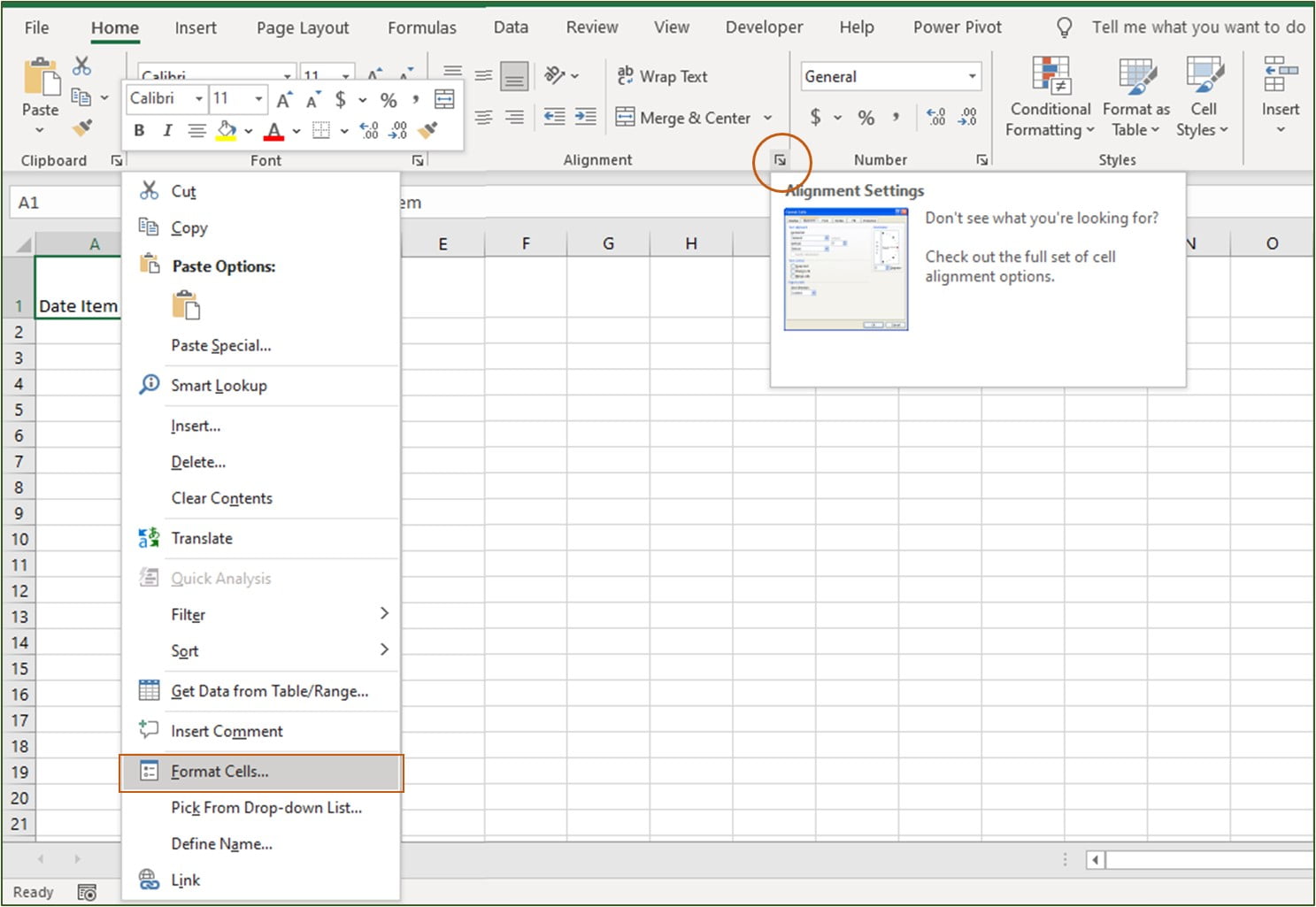Expand the Borders dropdown arrow
This screenshot has height=907, width=1316.
(x=343, y=130)
